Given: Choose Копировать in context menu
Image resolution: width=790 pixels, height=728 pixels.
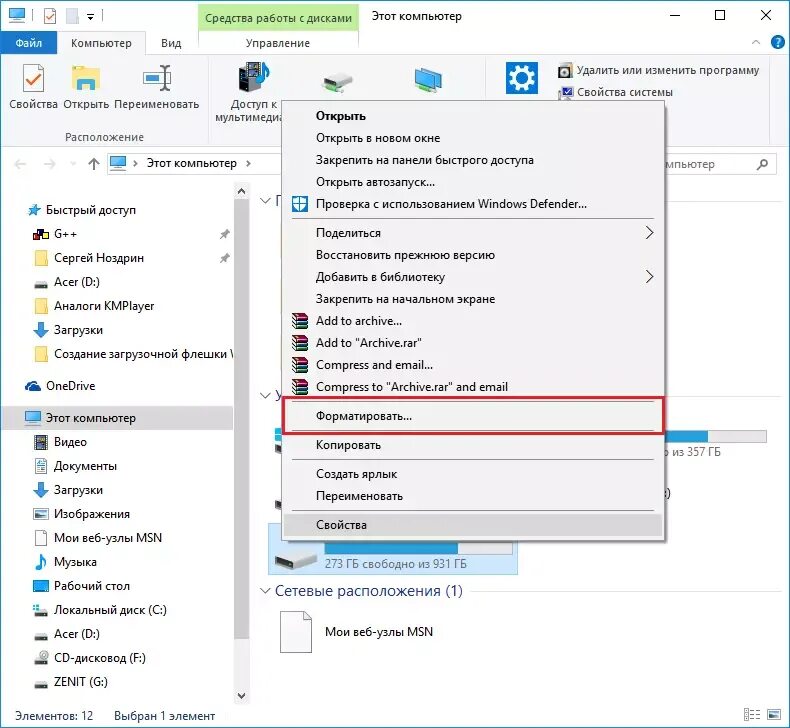Looking at the screenshot, I should (x=473, y=445).
